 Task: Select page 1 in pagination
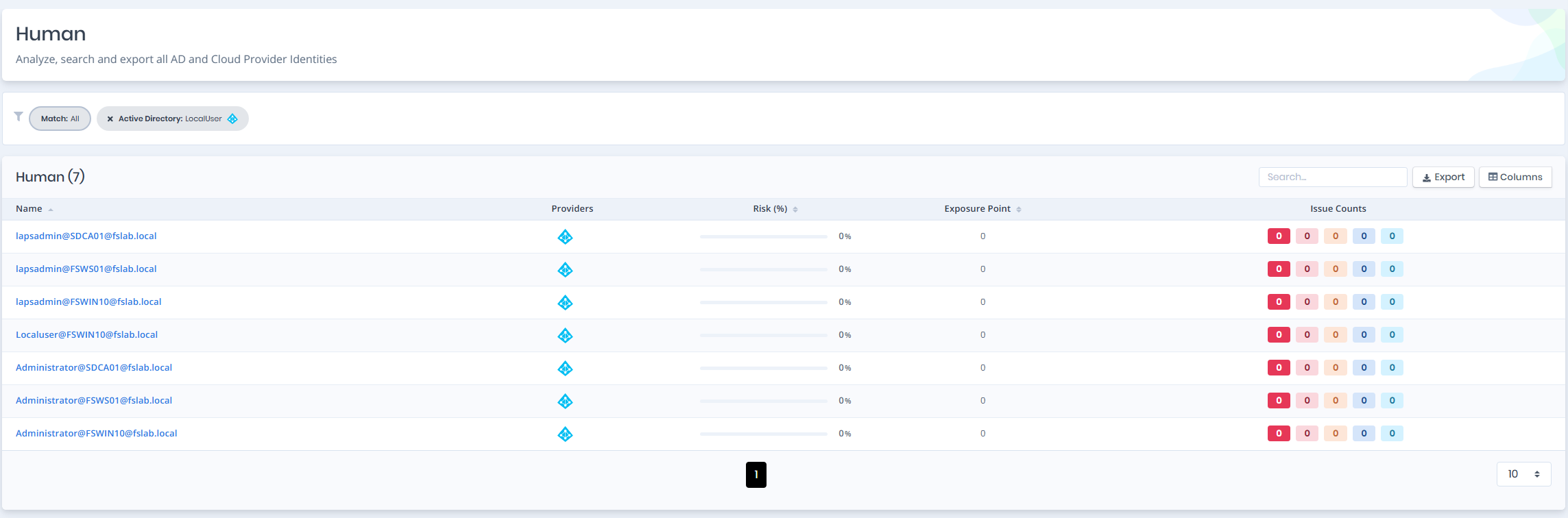tap(756, 475)
